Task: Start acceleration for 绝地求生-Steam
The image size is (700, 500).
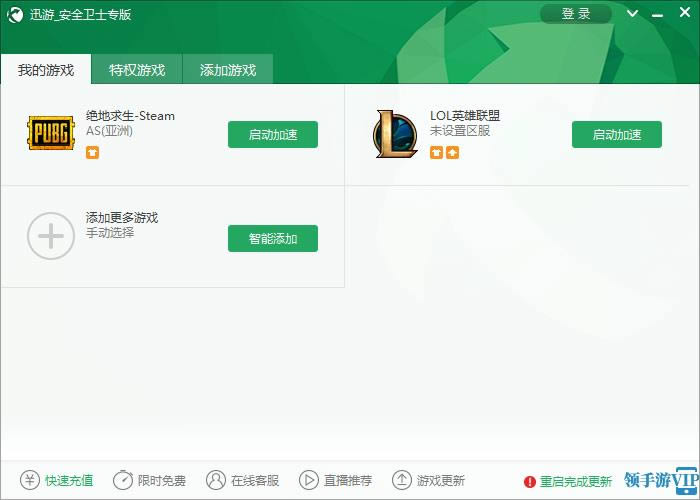Action: tap(273, 134)
